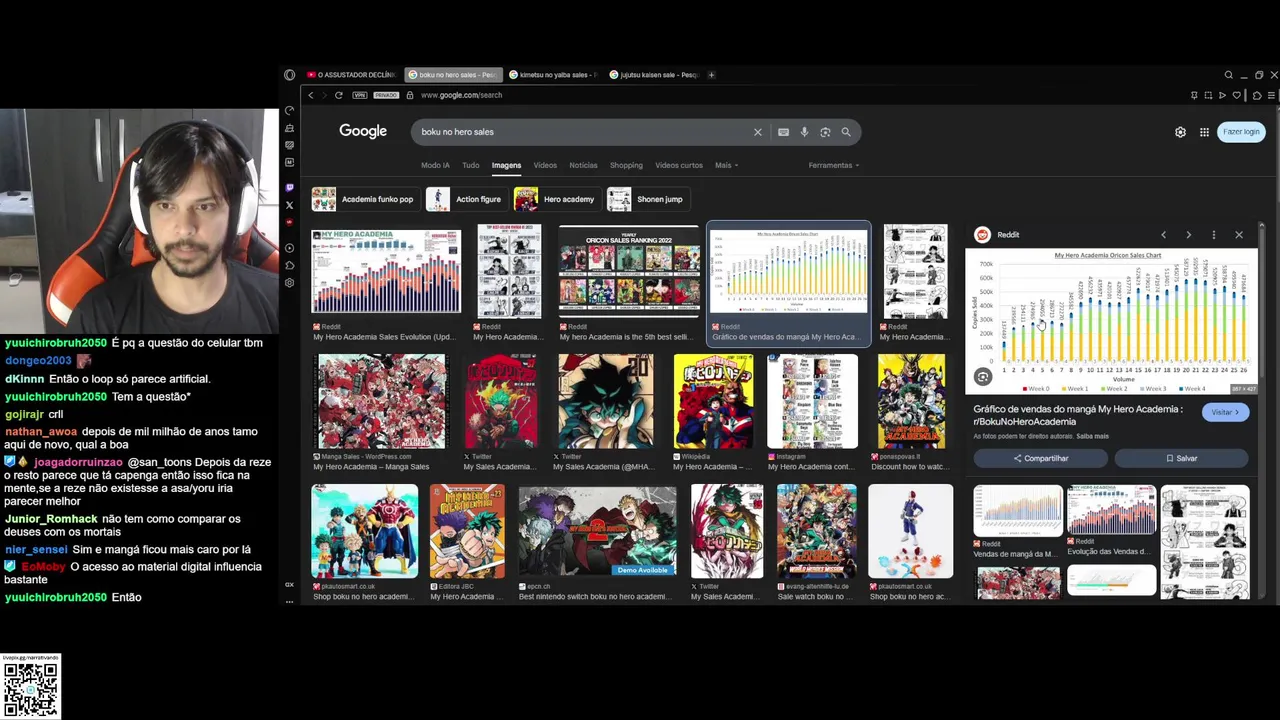Open 'Gráfico de vendas do mangá My Hero Academia' title link
The height and width of the screenshot is (720, 1280).
tap(1078, 415)
